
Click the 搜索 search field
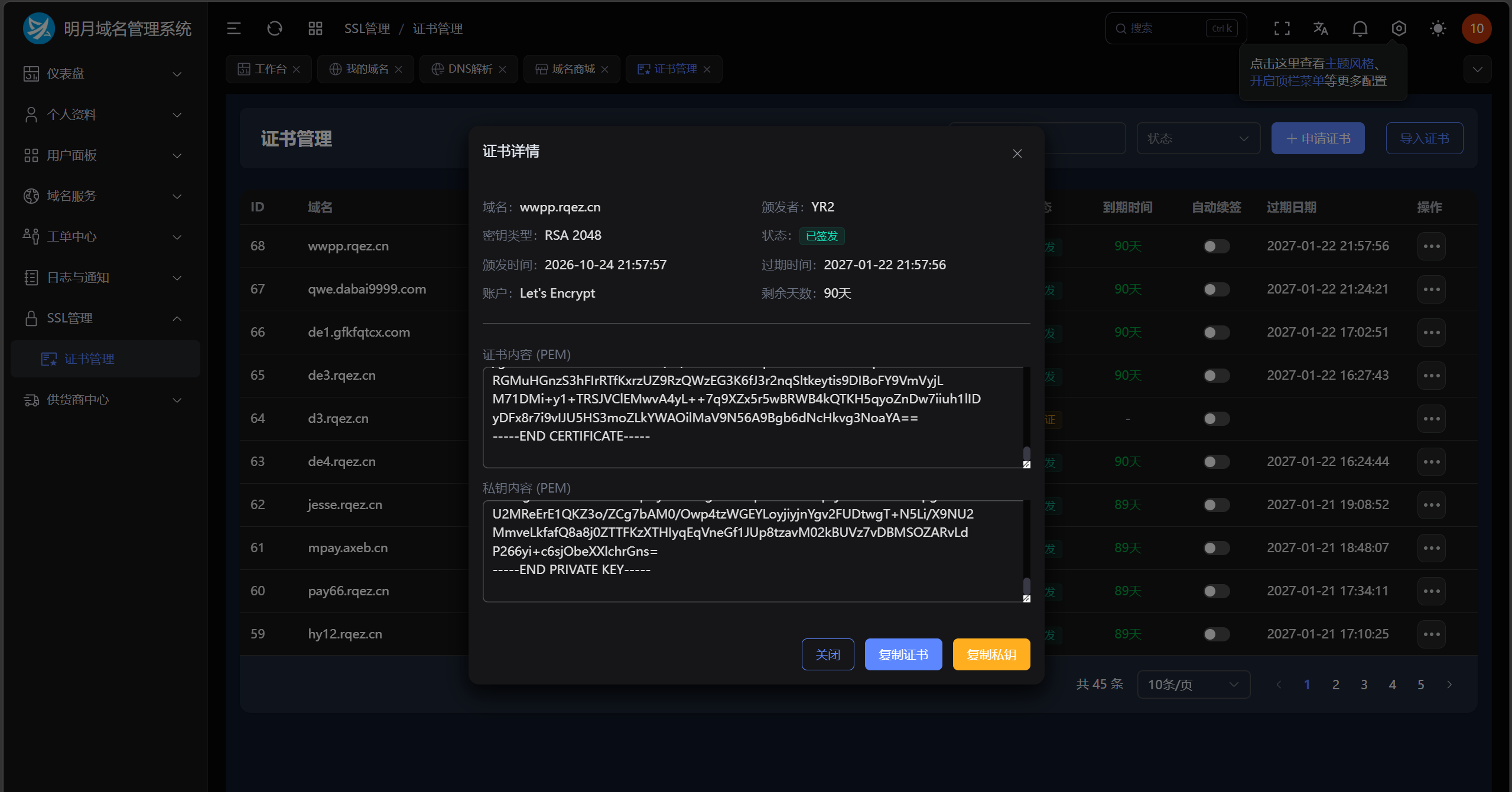[1176, 28]
